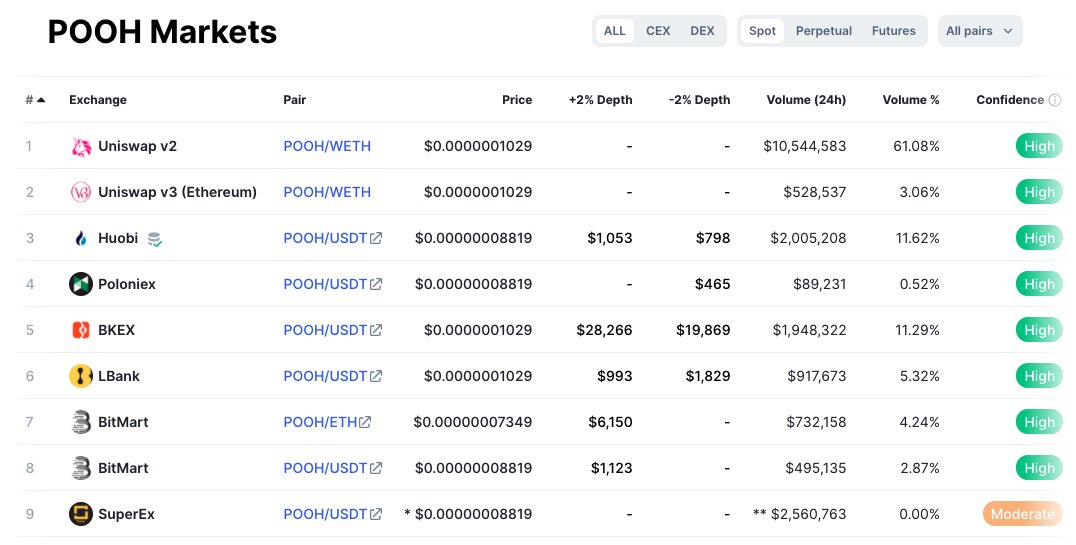Sort by the +2% Depth column header
Image resolution: width=1076 pixels, height=545 pixels.
tap(600, 100)
